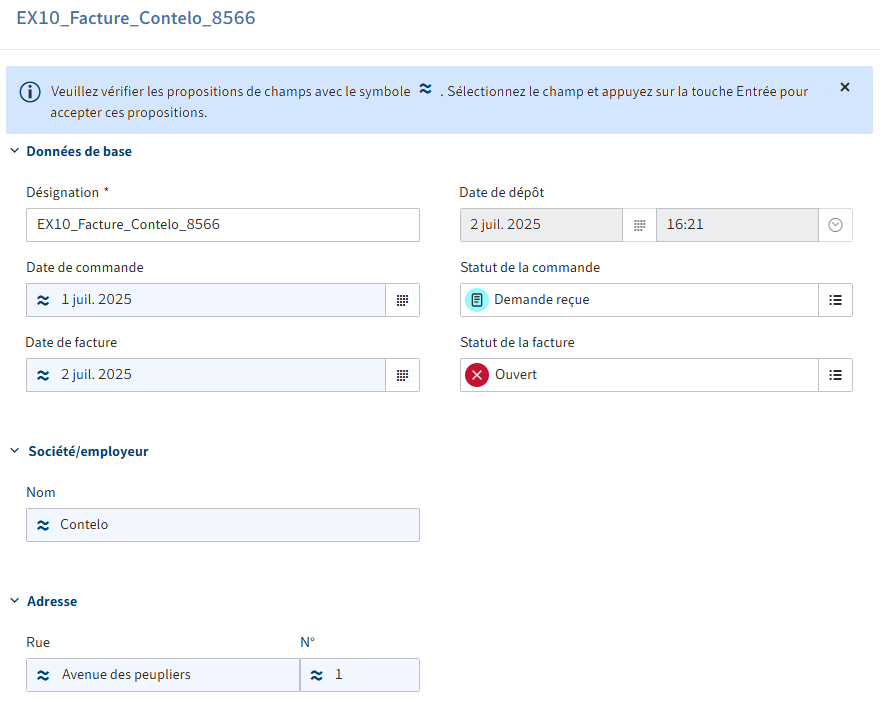Screen dimensions: 880x702
Task: Collapse the Données de base section
Action: tap(15, 151)
